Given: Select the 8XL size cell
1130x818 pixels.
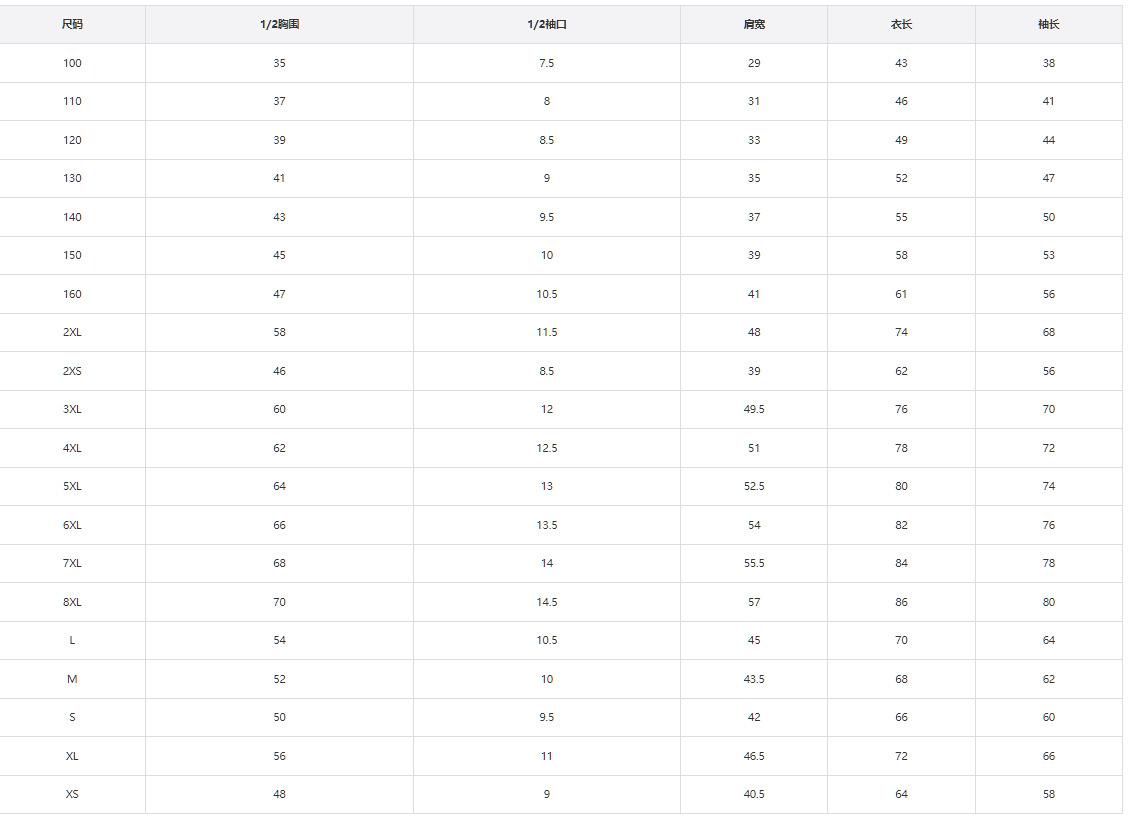Looking at the screenshot, I should click(x=72, y=602).
